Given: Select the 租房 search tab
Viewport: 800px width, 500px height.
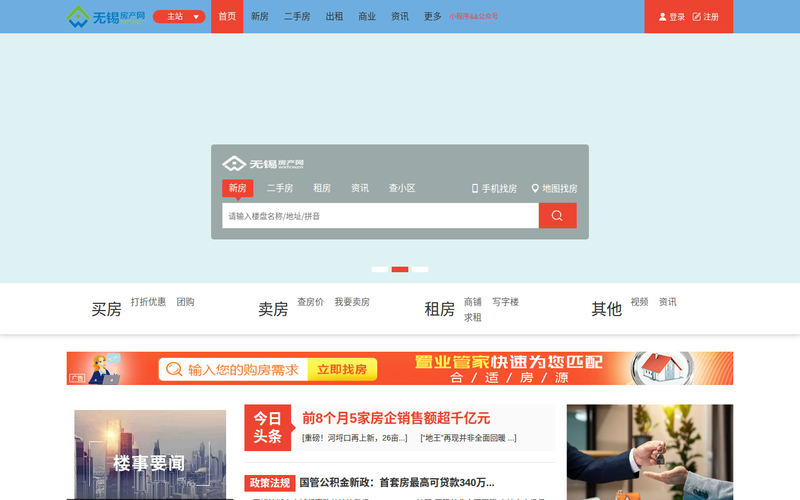Looking at the screenshot, I should tap(322, 188).
